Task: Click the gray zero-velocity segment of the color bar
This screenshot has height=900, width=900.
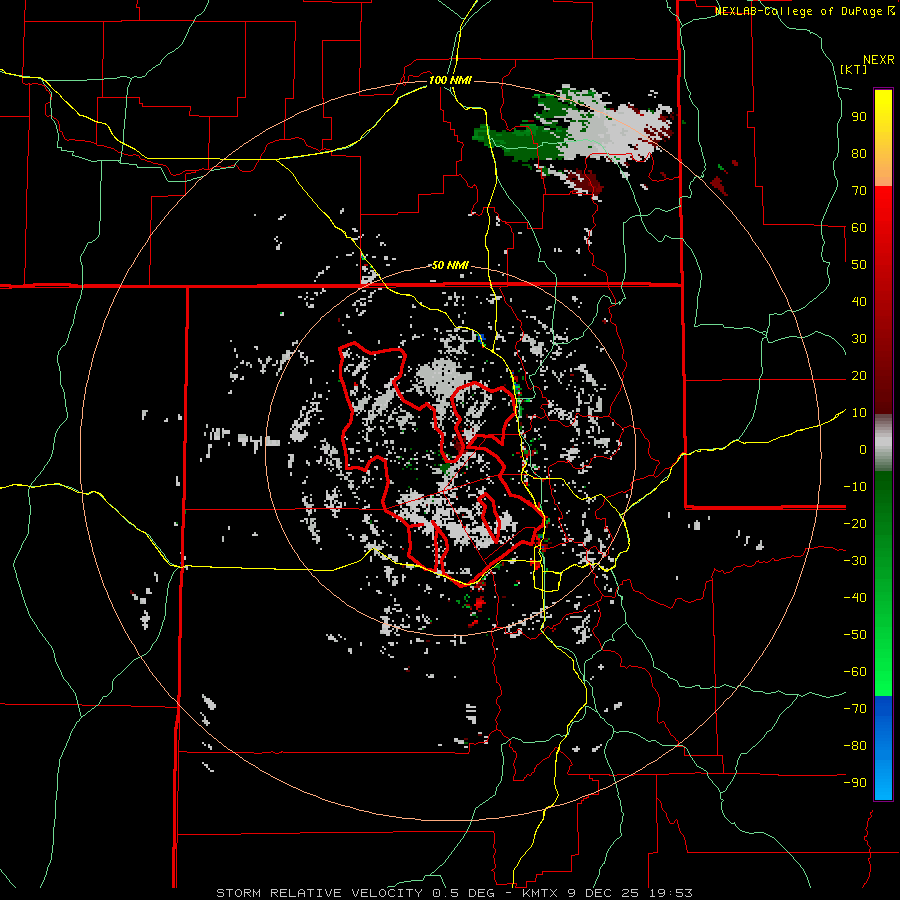Action: click(x=883, y=443)
